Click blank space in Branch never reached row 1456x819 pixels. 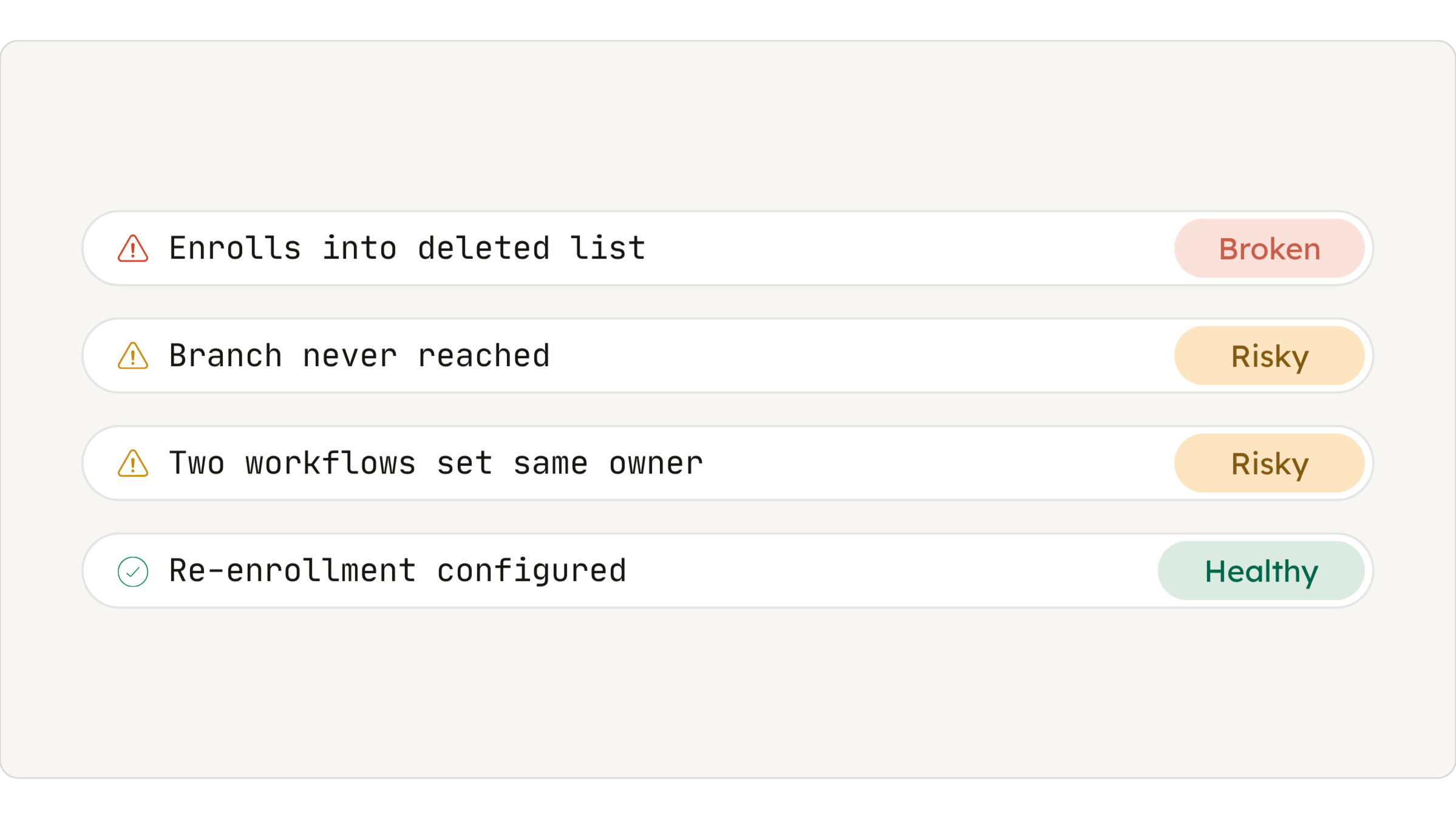point(862,356)
